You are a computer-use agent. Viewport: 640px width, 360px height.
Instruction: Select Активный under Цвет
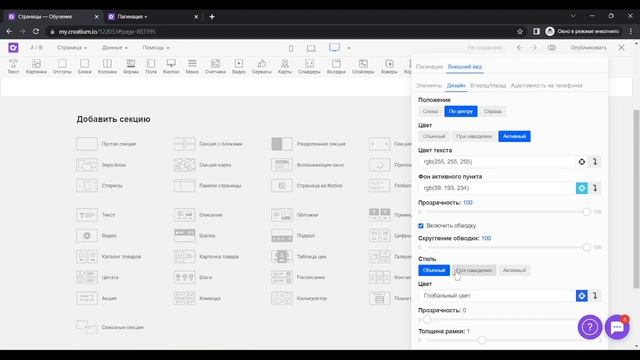514,136
